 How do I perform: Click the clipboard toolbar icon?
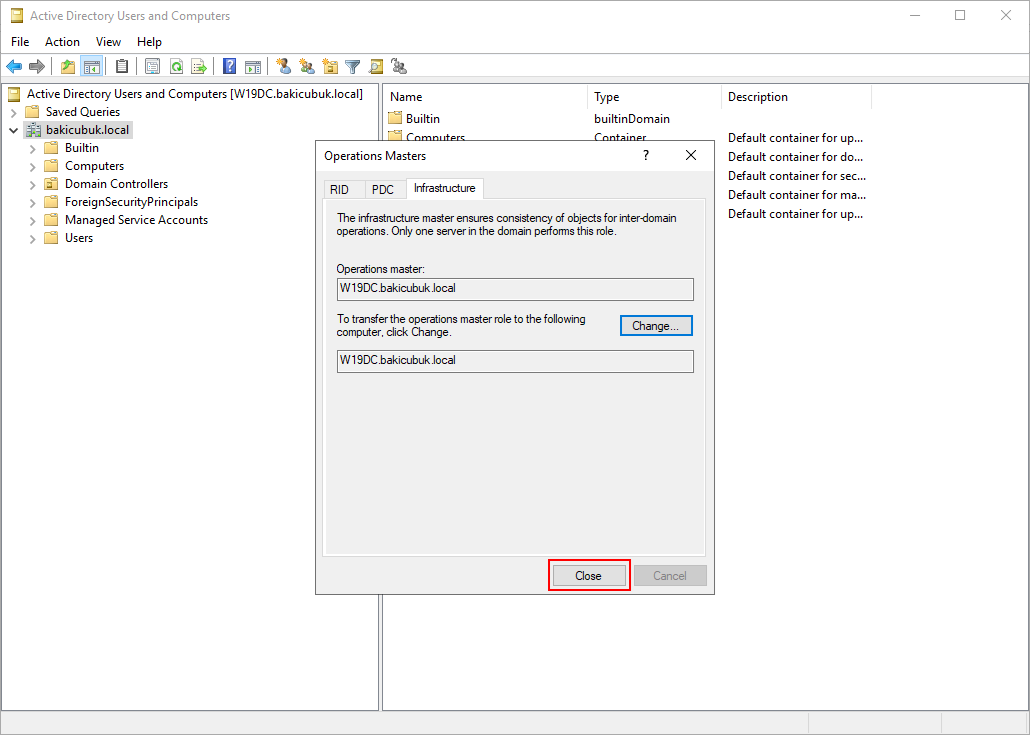[122, 66]
